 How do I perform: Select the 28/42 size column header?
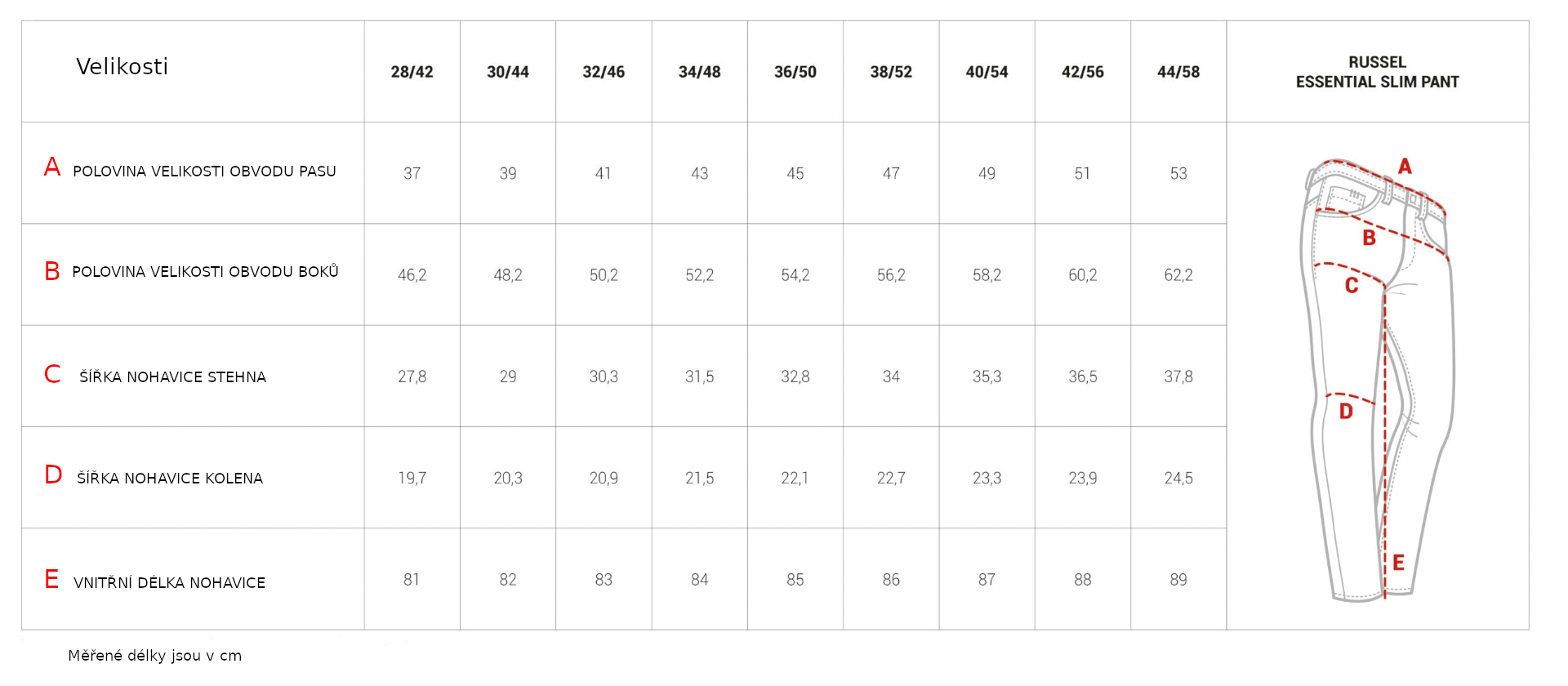pyautogui.click(x=412, y=72)
